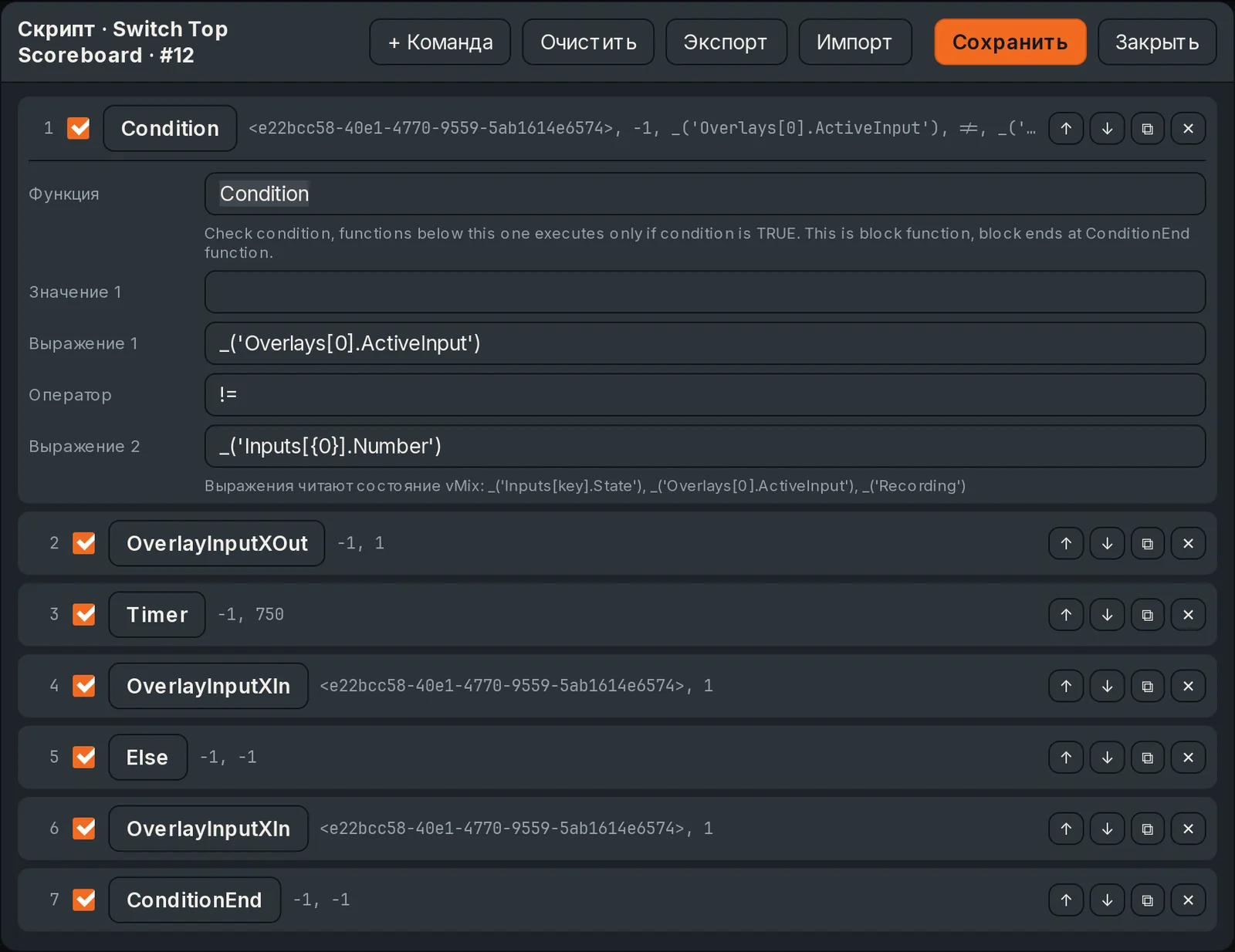This screenshot has height=952, width=1235.
Task: Move row 6 OverlayInputXIn up
Action: [x=1066, y=829]
